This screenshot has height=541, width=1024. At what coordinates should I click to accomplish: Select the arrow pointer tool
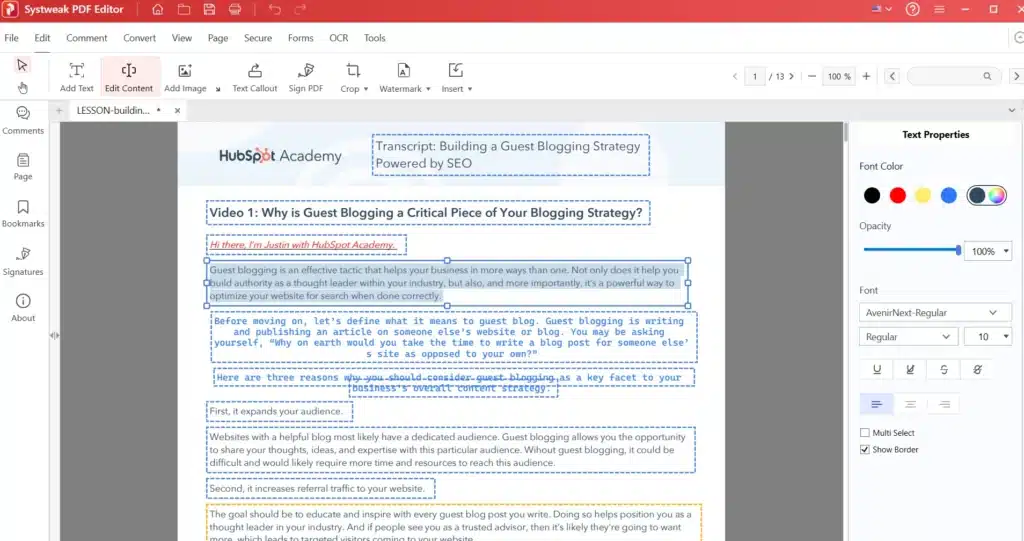[22, 65]
